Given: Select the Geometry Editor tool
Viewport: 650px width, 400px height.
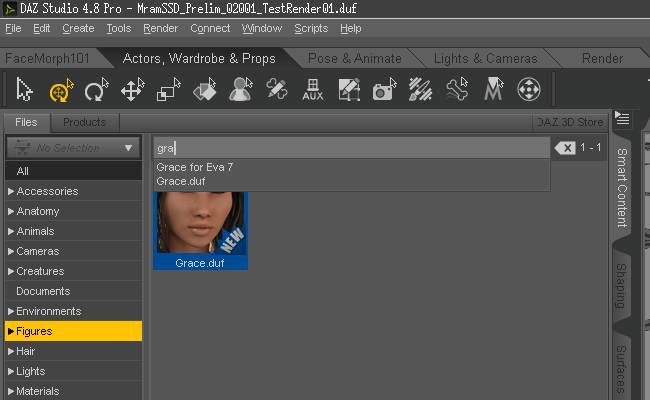Looking at the screenshot, I should coord(349,89).
